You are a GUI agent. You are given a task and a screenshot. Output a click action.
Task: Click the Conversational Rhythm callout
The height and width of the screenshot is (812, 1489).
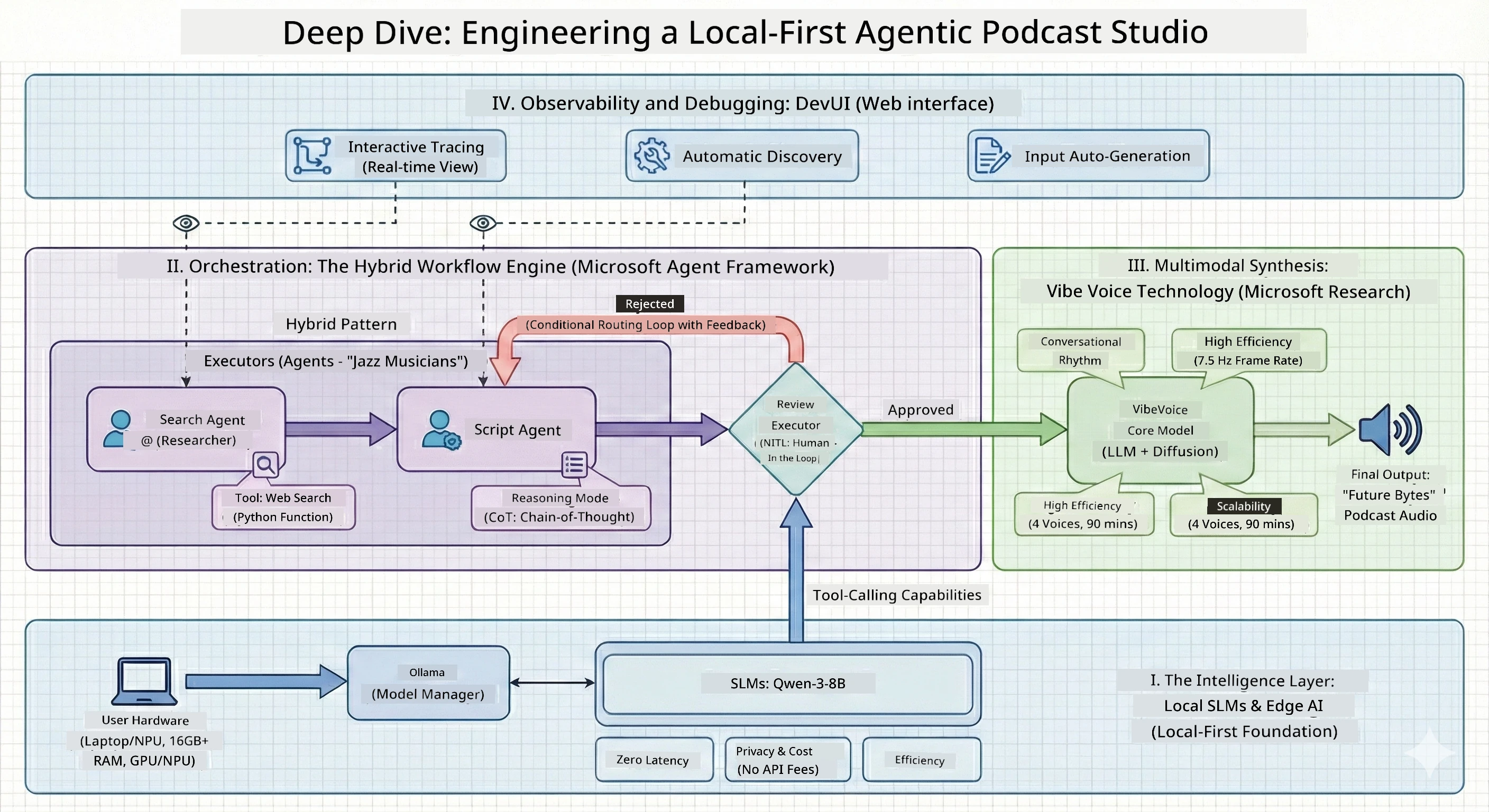tap(1080, 351)
